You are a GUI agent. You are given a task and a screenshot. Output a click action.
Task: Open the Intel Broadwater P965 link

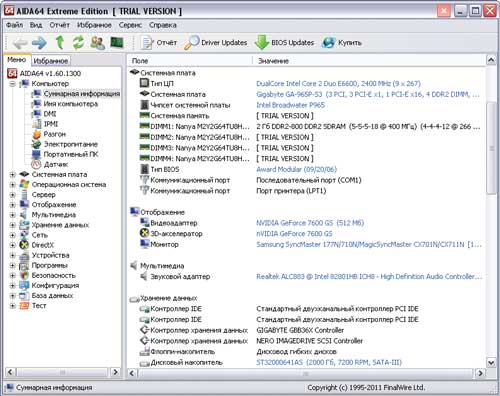click(x=290, y=105)
